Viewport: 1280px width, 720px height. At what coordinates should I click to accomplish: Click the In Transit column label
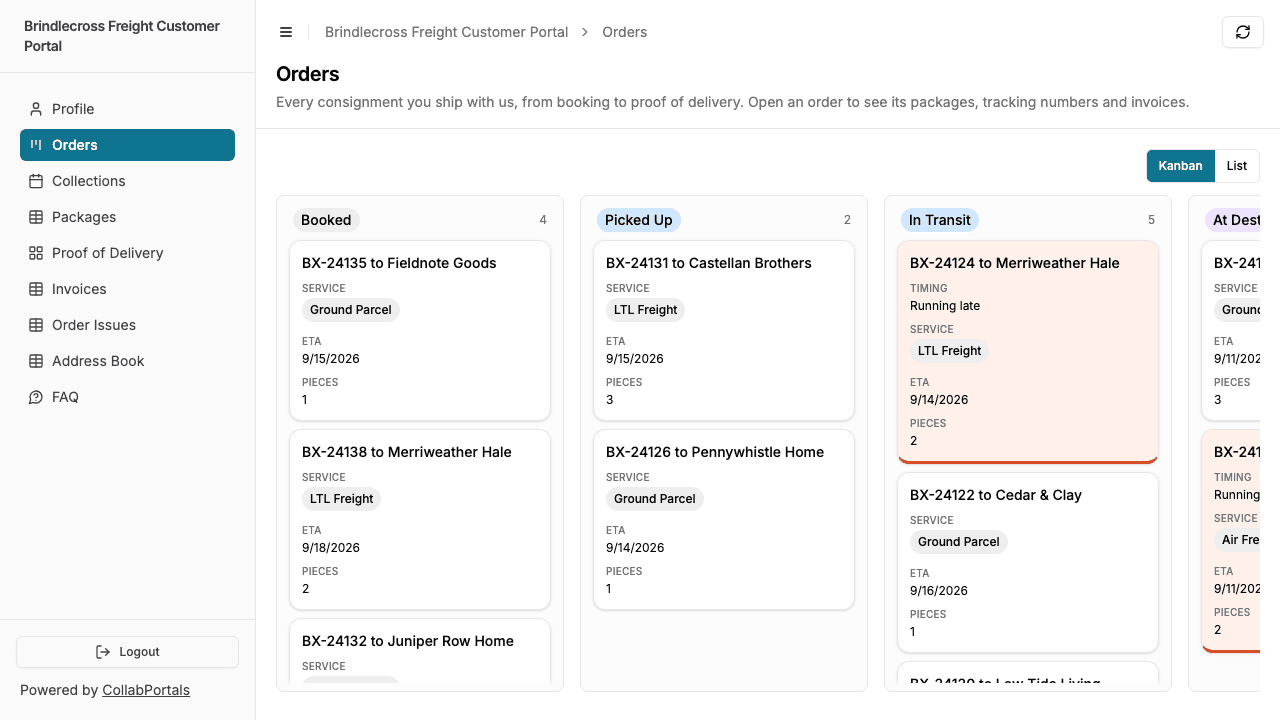coord(940,220)
